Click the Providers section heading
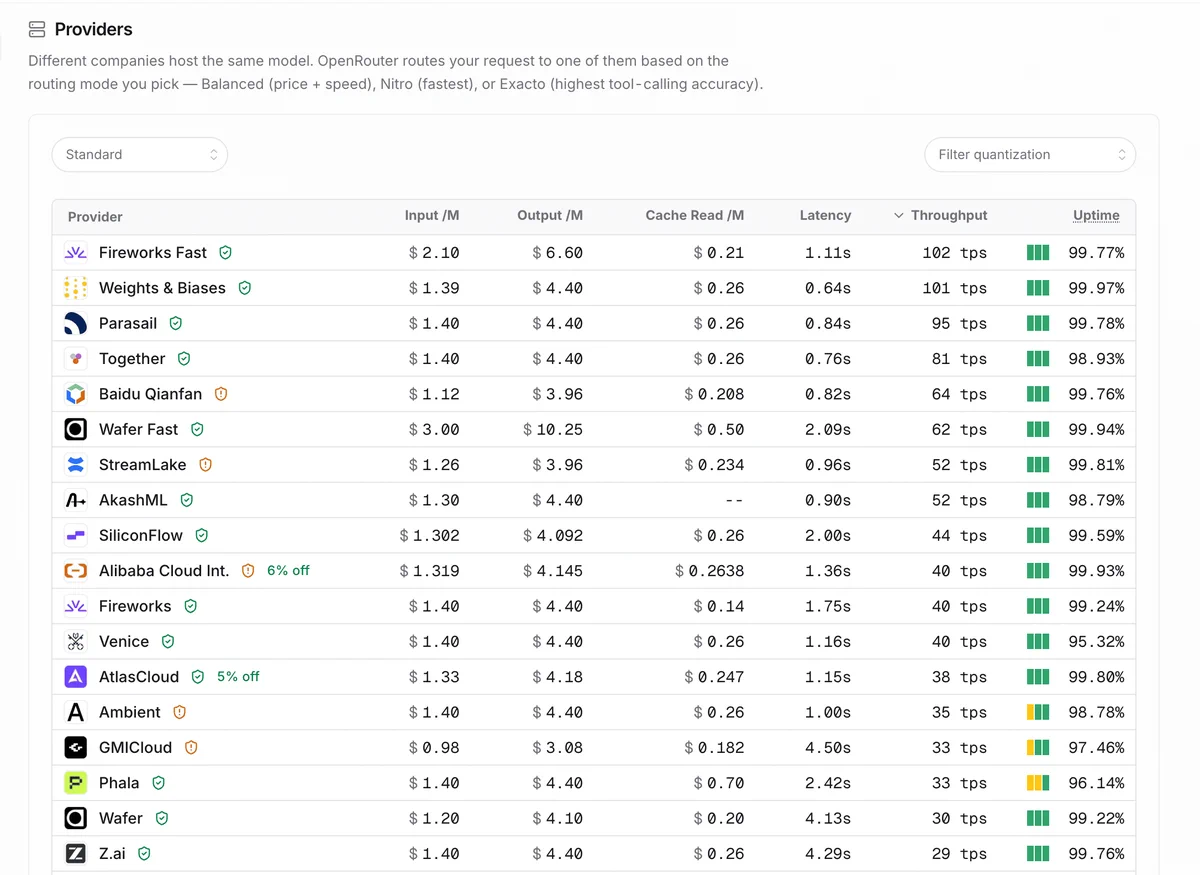 93,29
